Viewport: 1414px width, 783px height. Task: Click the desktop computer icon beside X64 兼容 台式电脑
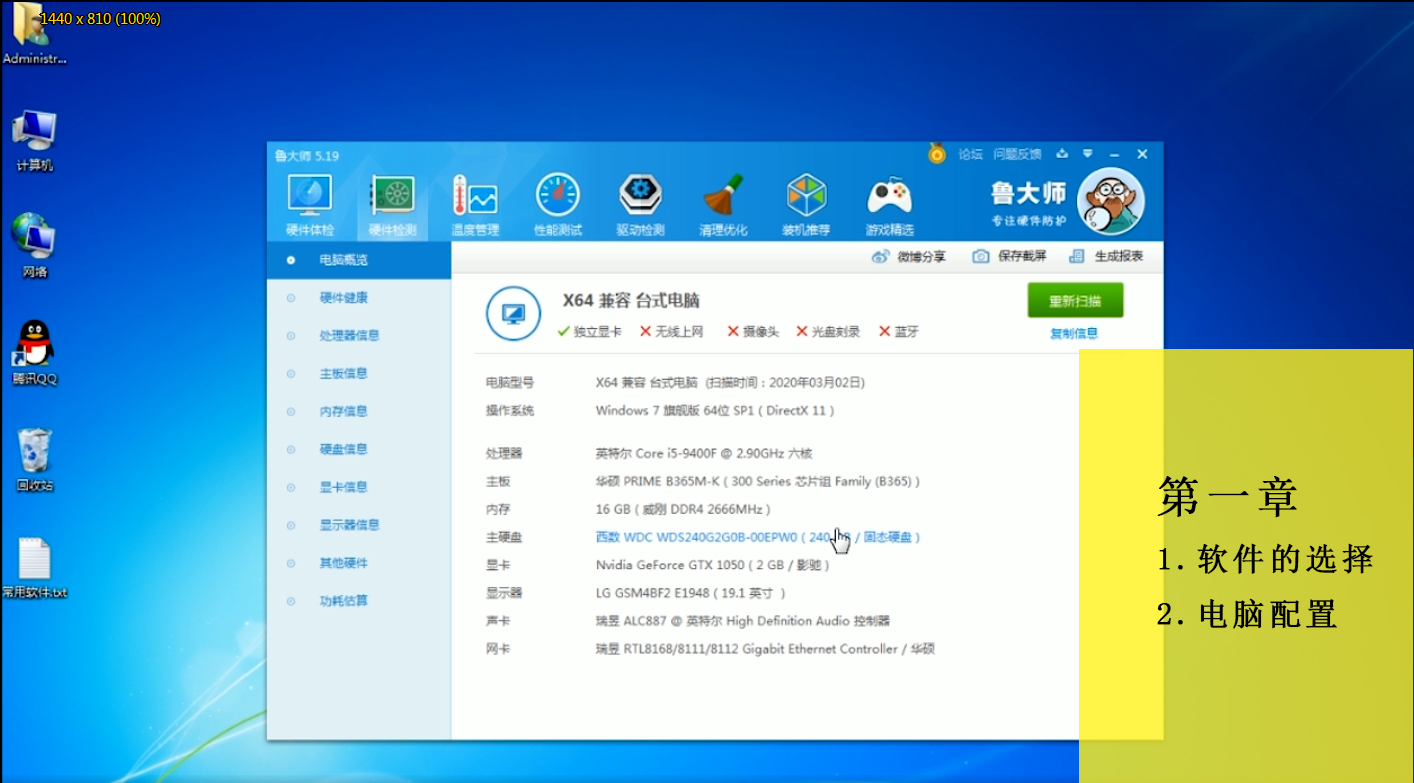pos(514,314)
